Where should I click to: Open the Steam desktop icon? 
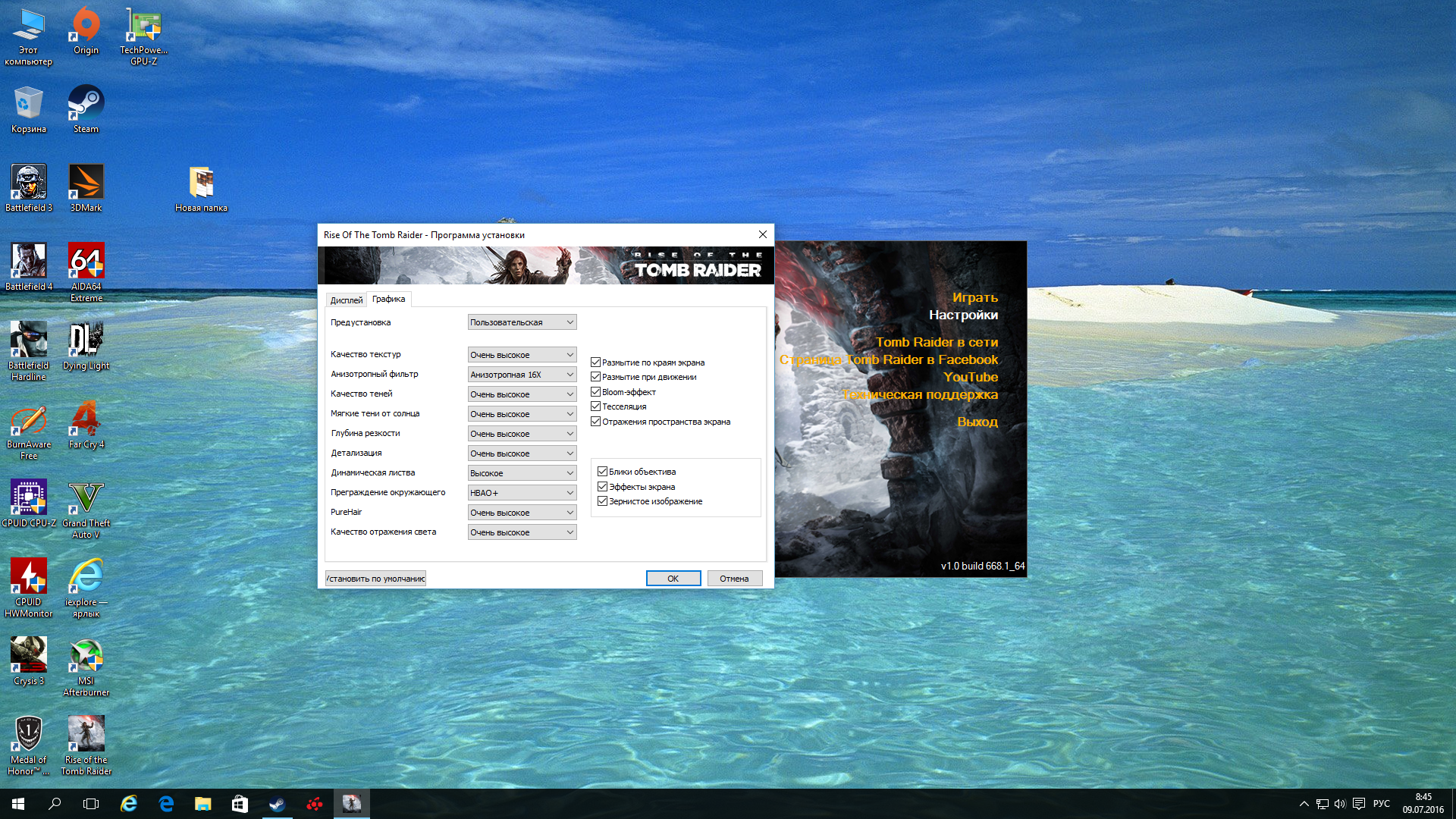coord(86,105)
